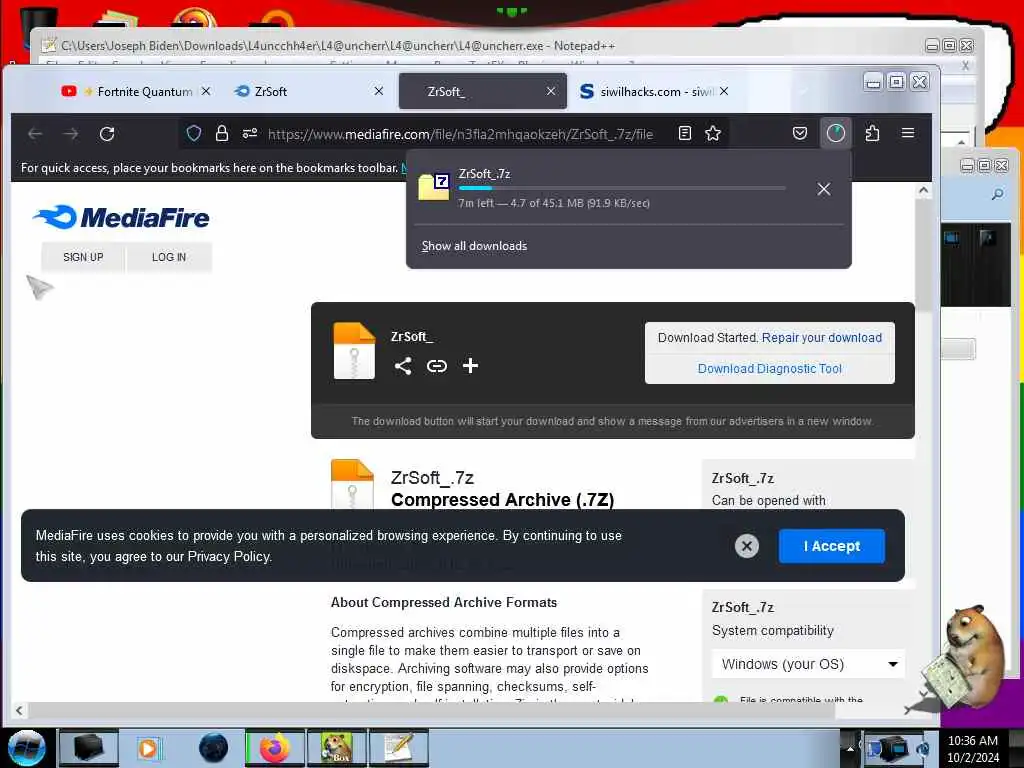Open Repair your download link
Image resolution: width=1024 pixels, height=768 pixels.
pyautogui.click(x=822, y=338)
